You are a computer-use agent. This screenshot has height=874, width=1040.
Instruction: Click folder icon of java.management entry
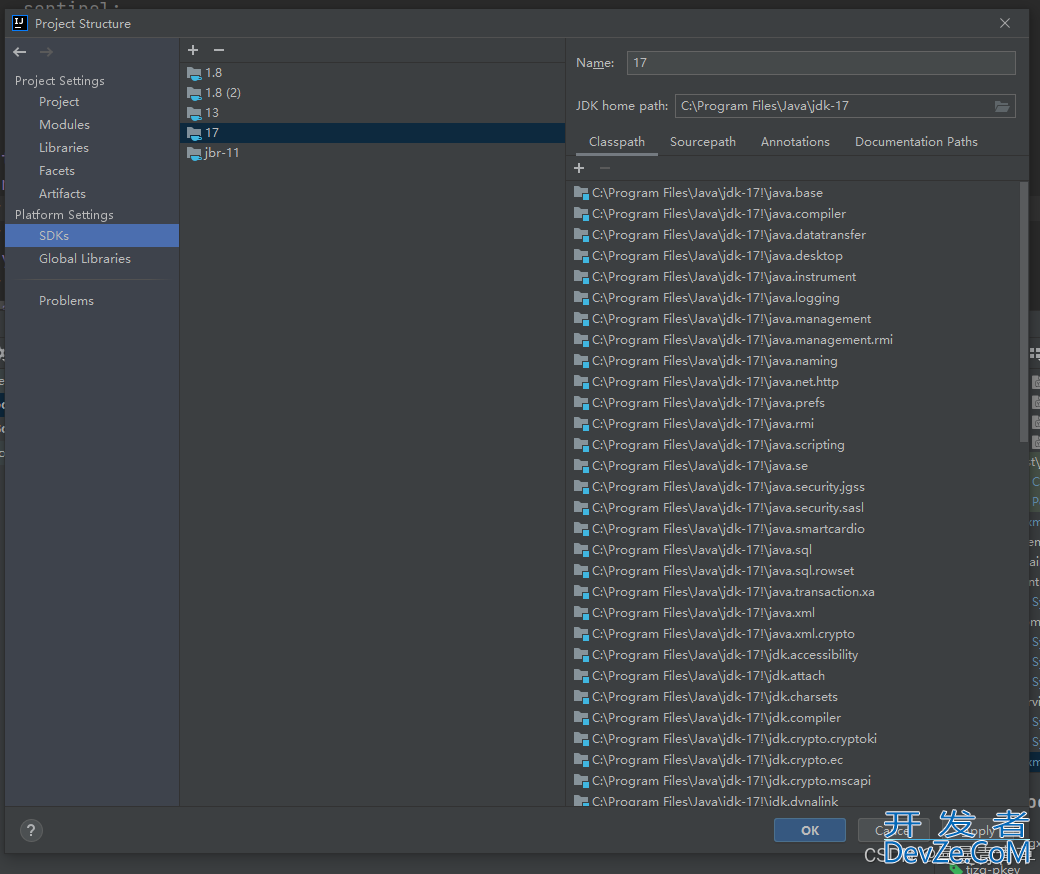click(x=581, y=319)
